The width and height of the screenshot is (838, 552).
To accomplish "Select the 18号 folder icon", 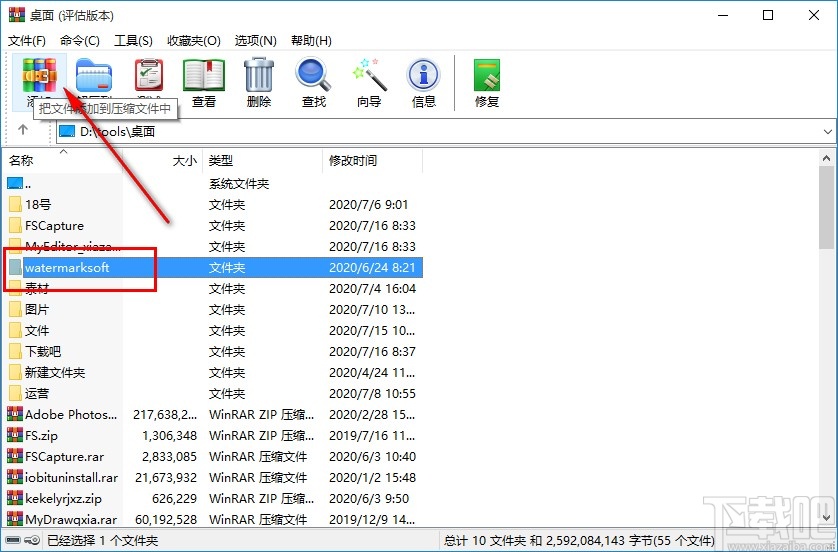I will click(15, 205).
